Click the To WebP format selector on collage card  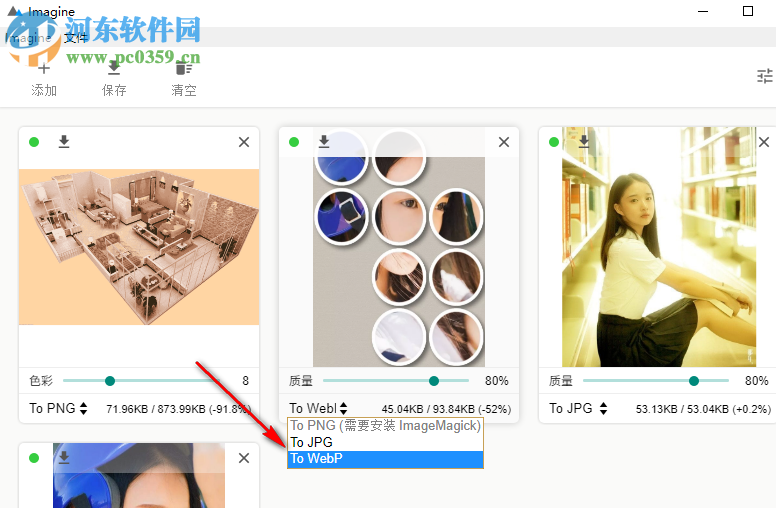coord(318,408)
